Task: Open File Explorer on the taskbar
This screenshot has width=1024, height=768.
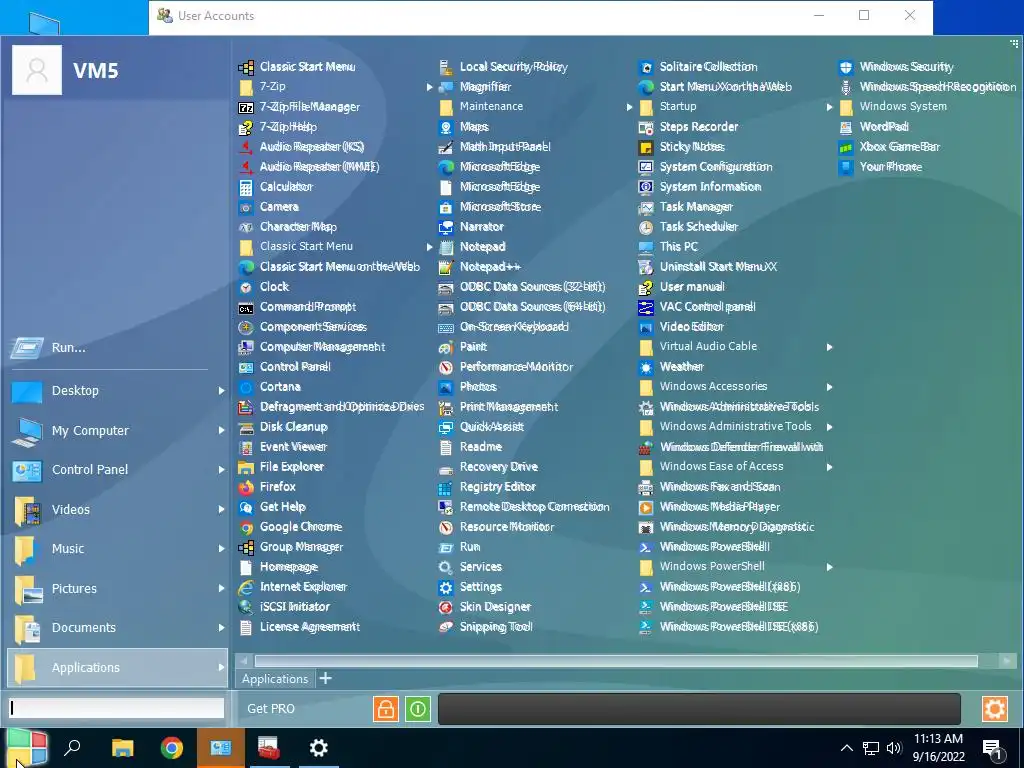Action: coord(122,748)
